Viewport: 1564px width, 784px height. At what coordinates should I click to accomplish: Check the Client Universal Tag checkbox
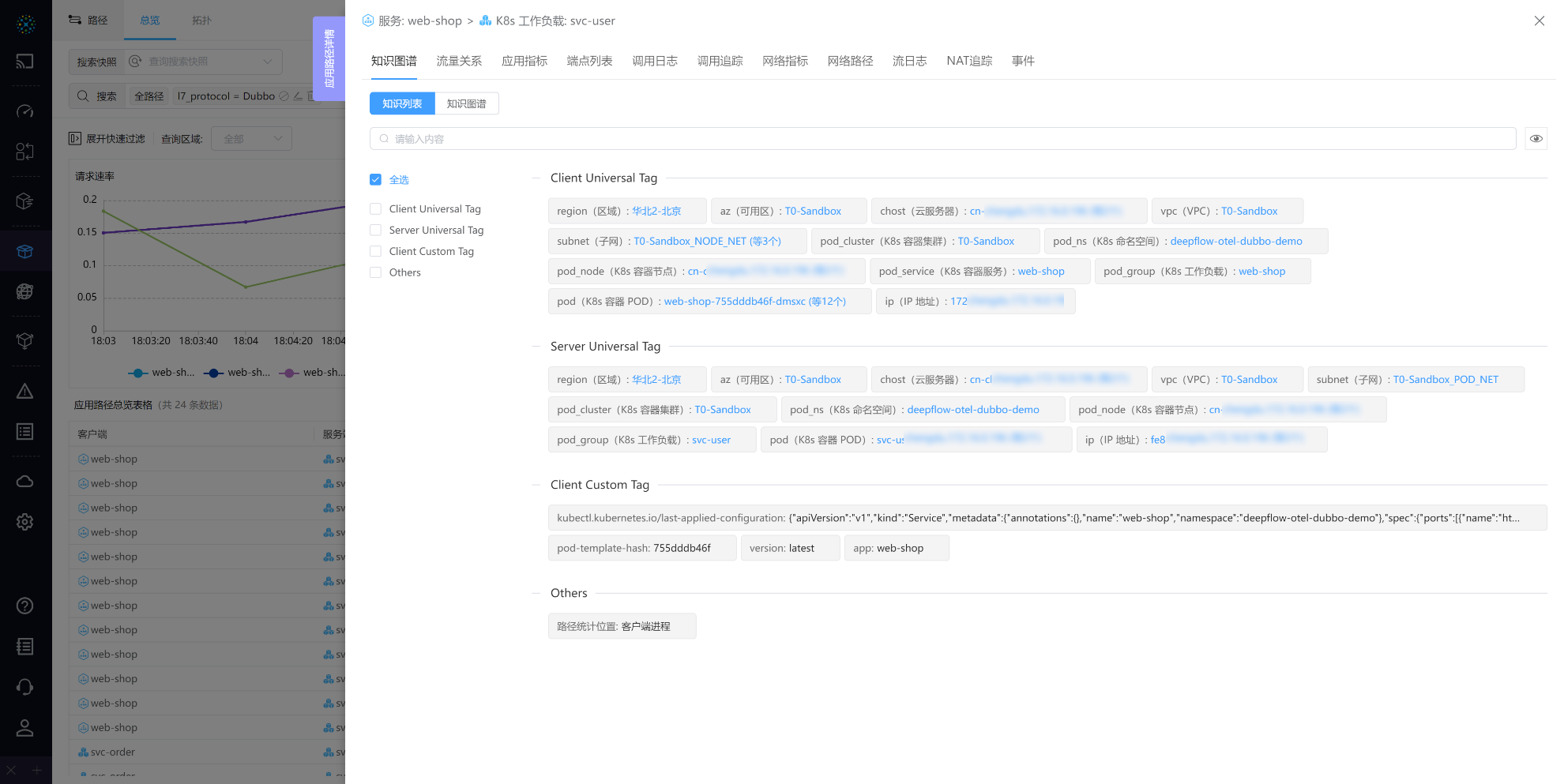tap(376, 209)
